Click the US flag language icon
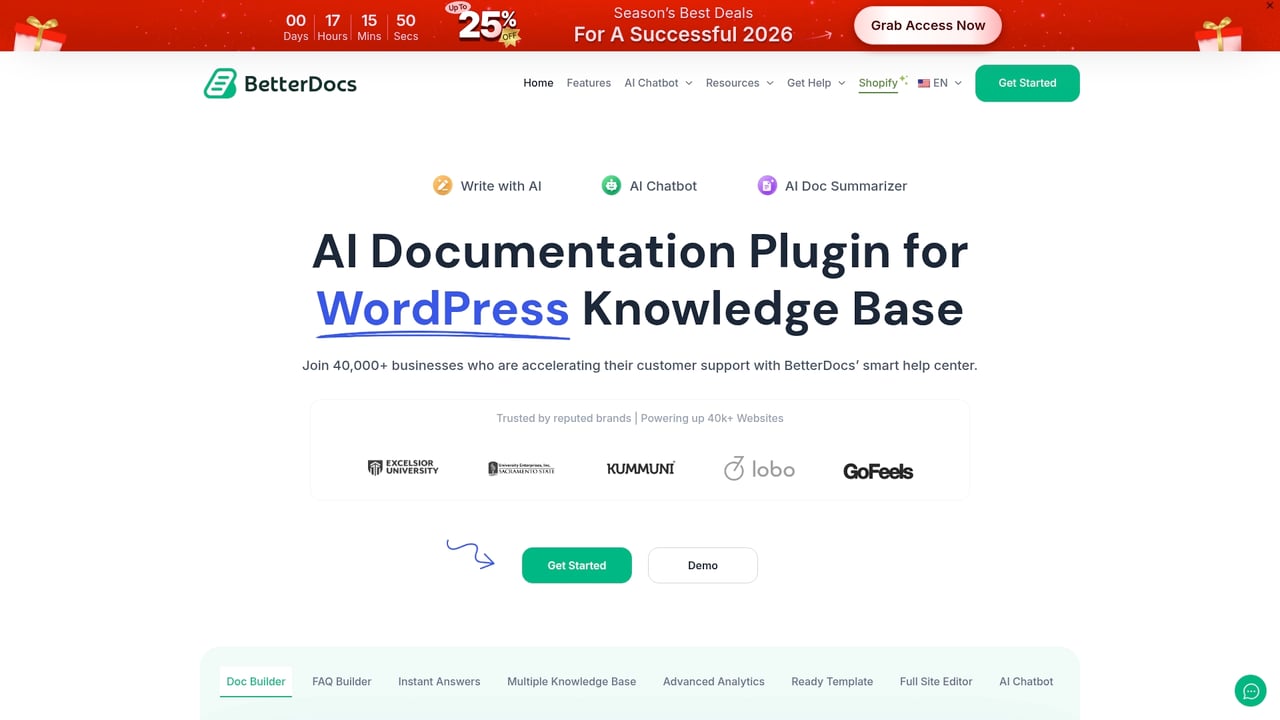Viewport: 1280px width, 720px height. (923, 83)
